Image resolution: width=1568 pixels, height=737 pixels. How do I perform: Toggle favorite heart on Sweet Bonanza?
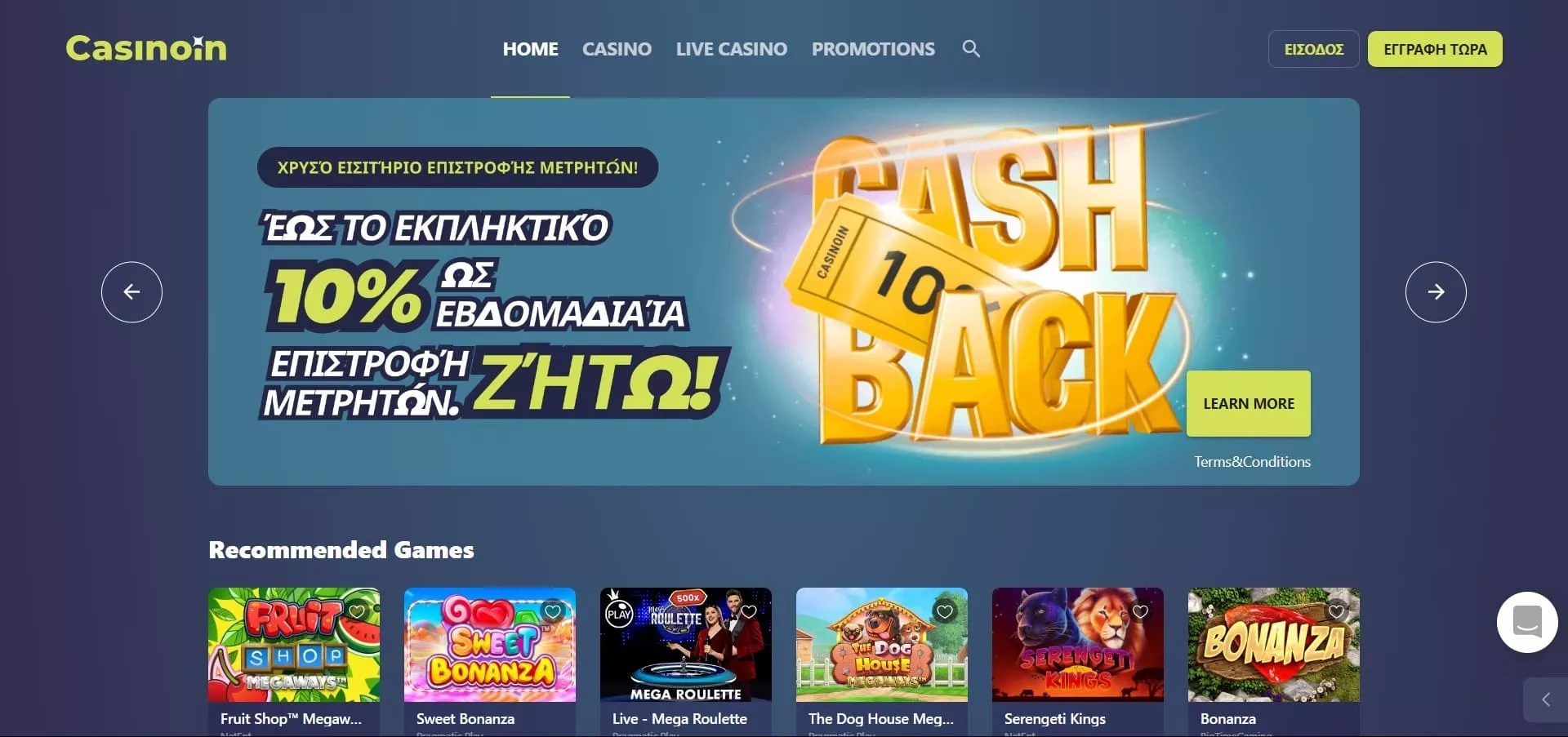[553, 611]
